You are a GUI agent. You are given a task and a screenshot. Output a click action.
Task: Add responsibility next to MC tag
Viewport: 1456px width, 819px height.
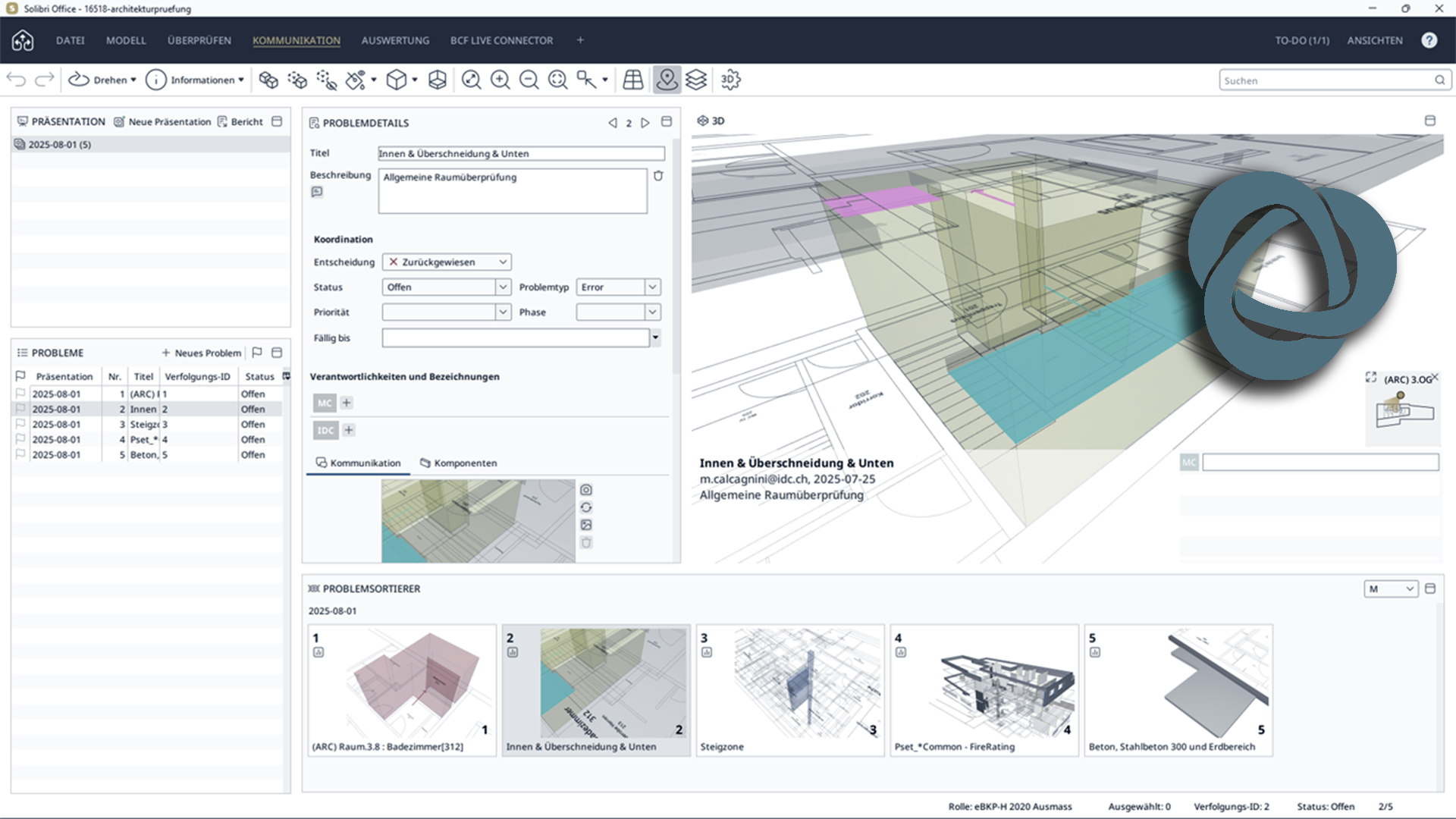click(x=347, y=403)
